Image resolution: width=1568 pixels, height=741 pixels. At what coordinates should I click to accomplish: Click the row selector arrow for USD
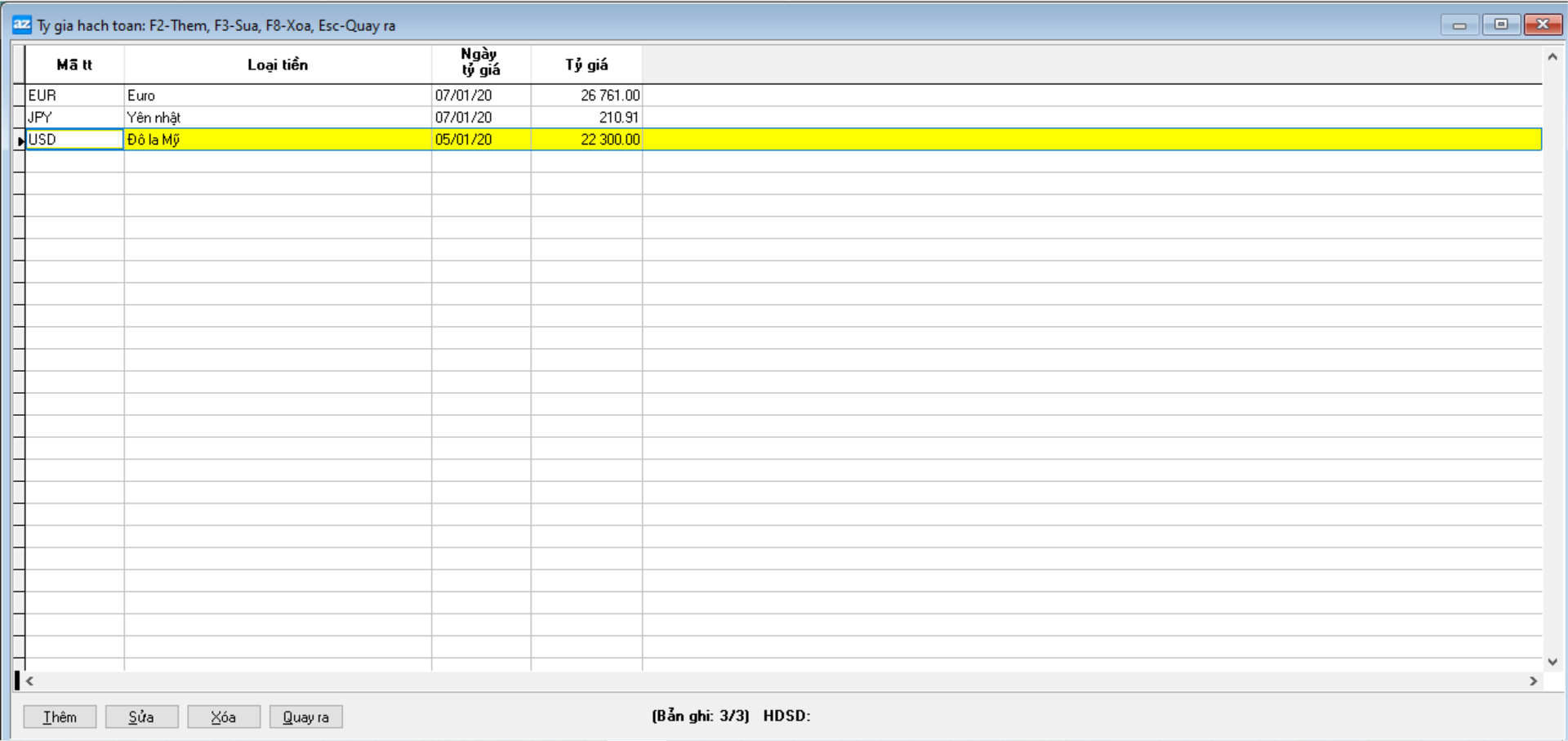coord(20,141)
